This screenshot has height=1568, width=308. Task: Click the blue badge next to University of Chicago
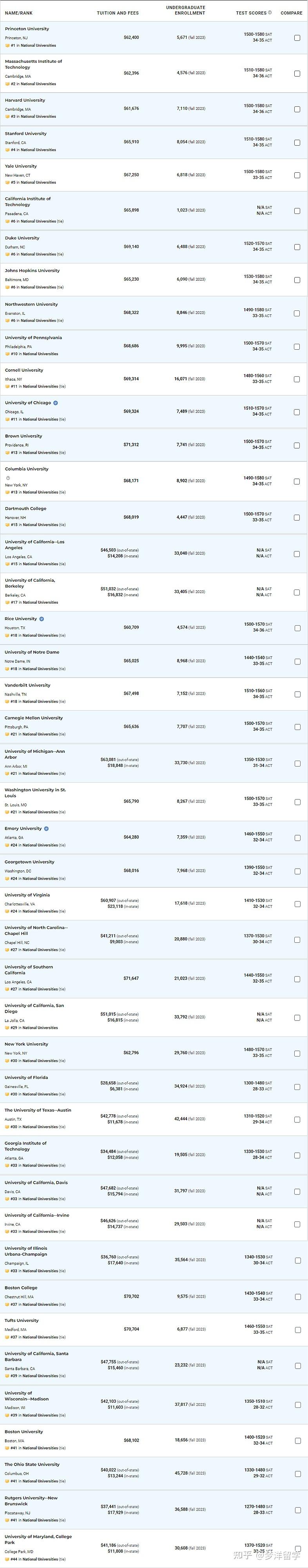pyautogui.click(x=55, y=403)
